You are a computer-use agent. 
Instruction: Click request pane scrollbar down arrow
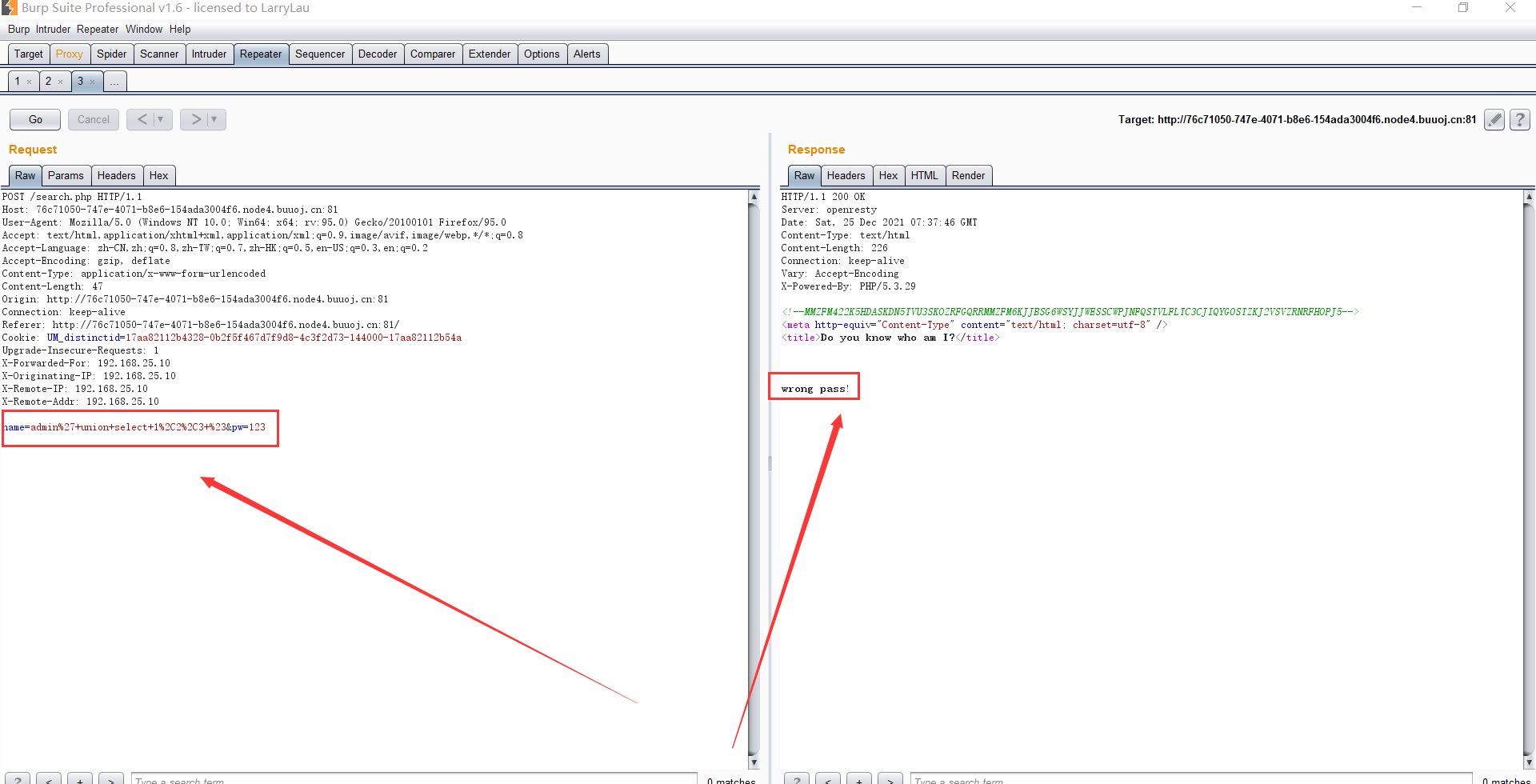coord(754,762)
